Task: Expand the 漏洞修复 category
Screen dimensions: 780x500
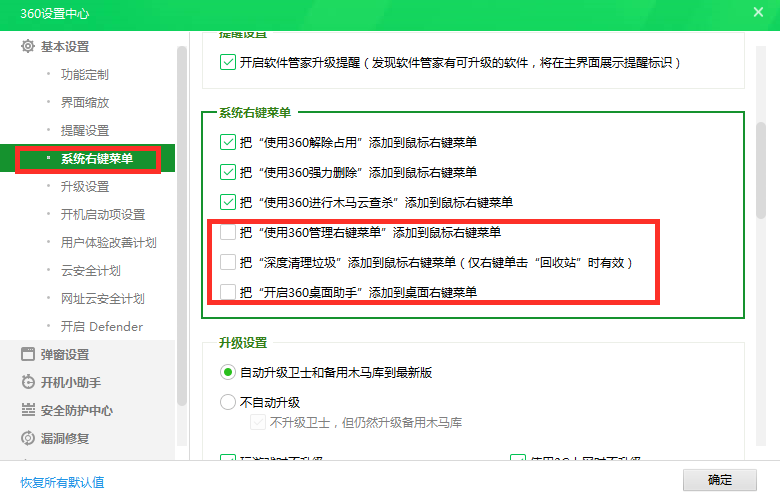Action: [65, 438]
